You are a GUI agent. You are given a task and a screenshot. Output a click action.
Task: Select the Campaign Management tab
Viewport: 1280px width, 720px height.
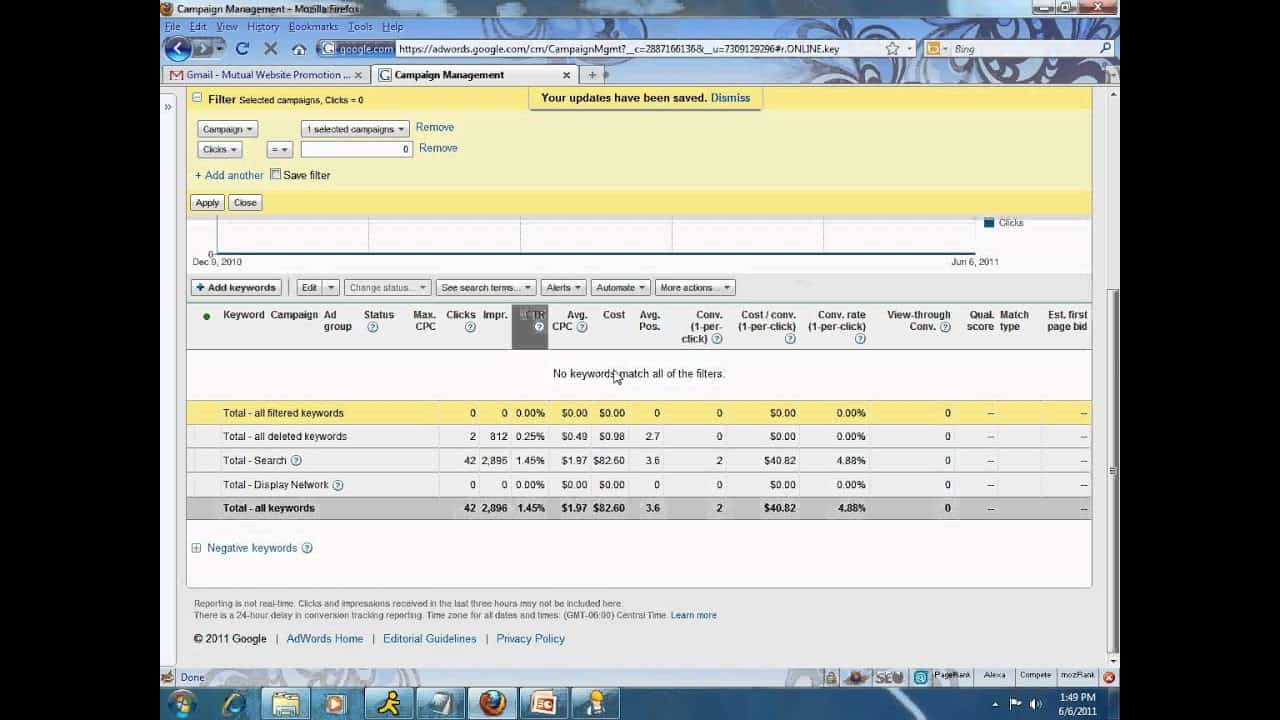click(473, 75)
